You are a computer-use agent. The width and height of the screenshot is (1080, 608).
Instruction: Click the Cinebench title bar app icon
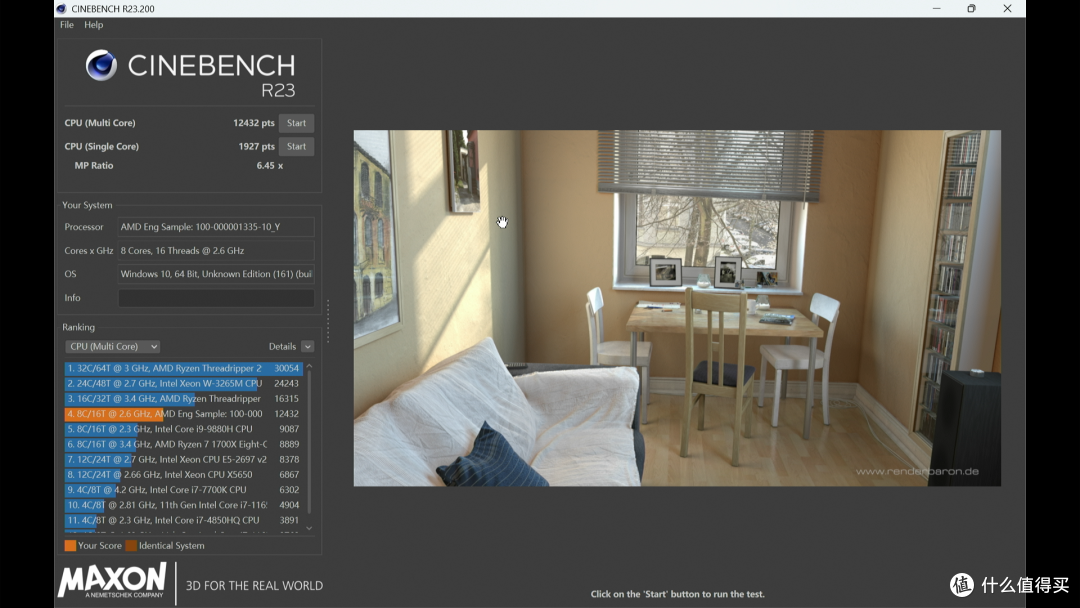pyautogui.click(x=61, y=9)
